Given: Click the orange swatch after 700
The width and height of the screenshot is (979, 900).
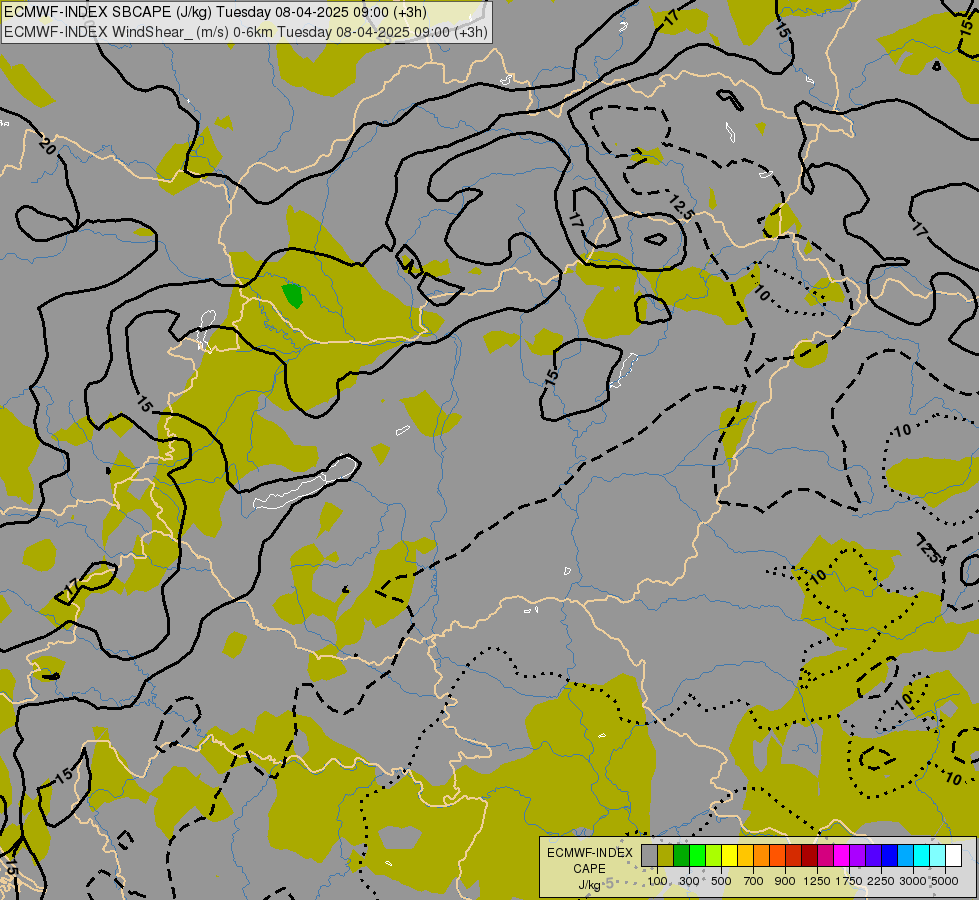Looking at the screenshot, I should [x=761, y=856].
